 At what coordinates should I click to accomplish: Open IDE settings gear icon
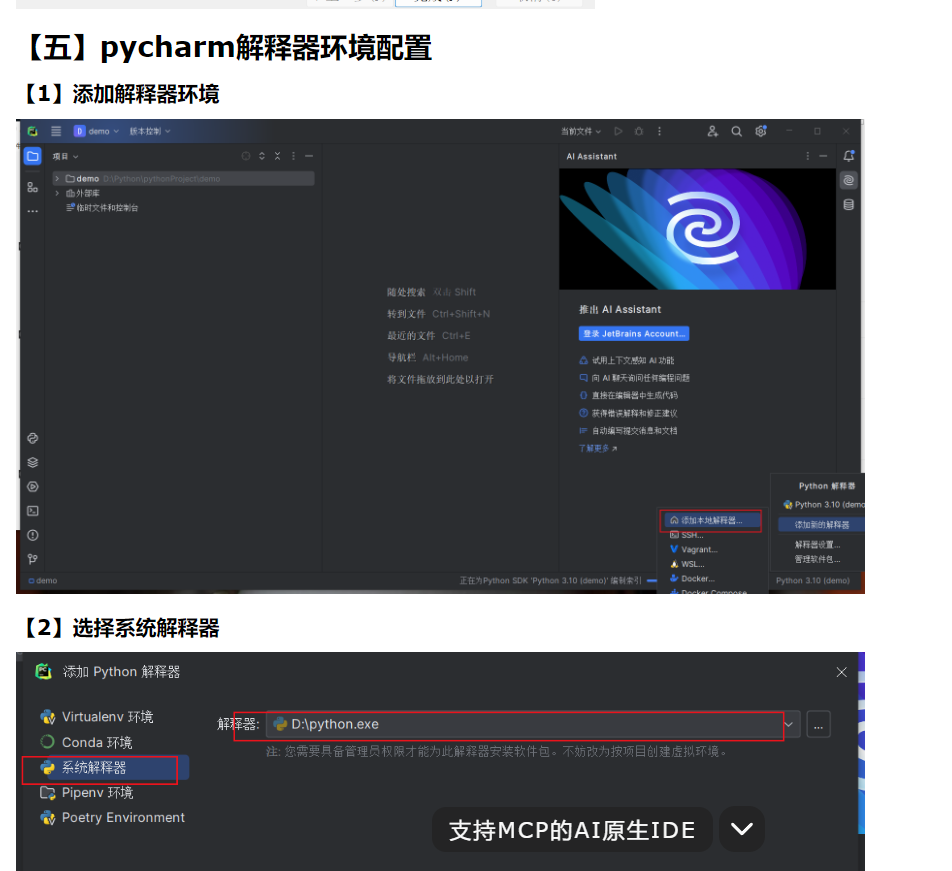click(761, 131)
